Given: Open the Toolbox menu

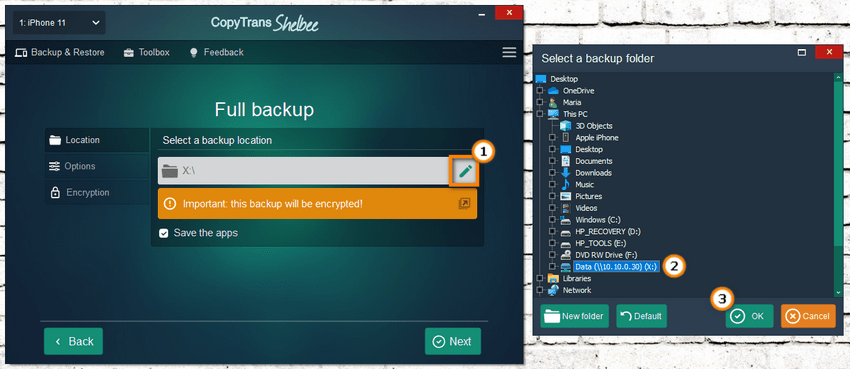Looking at the screenshot, I should pyautogui.click(x=146, y=53).
